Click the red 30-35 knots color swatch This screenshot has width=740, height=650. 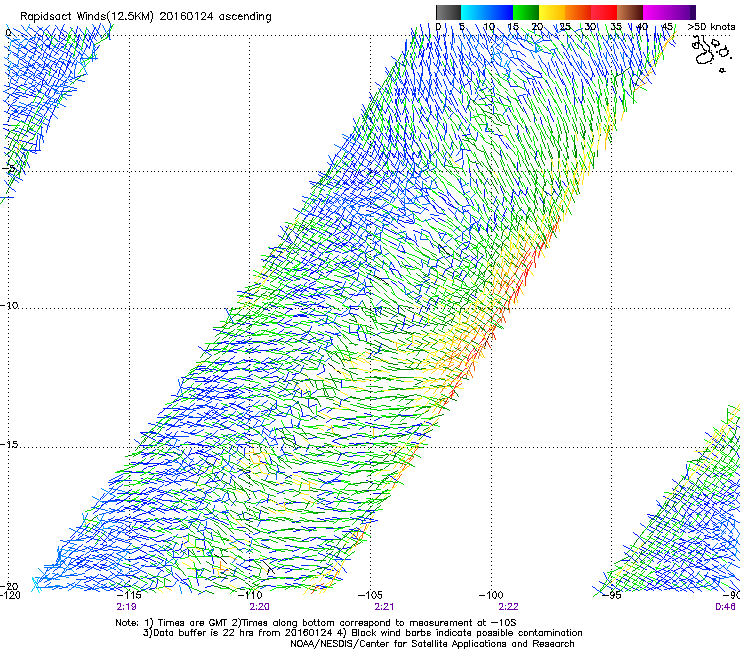[604, 12]
